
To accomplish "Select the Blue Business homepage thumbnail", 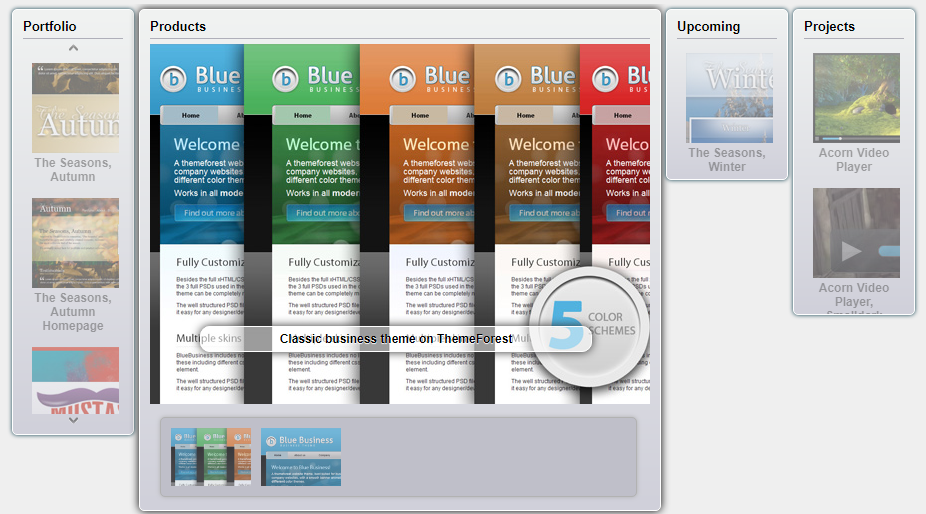I will pyautogui.click(x=301, y=457).
